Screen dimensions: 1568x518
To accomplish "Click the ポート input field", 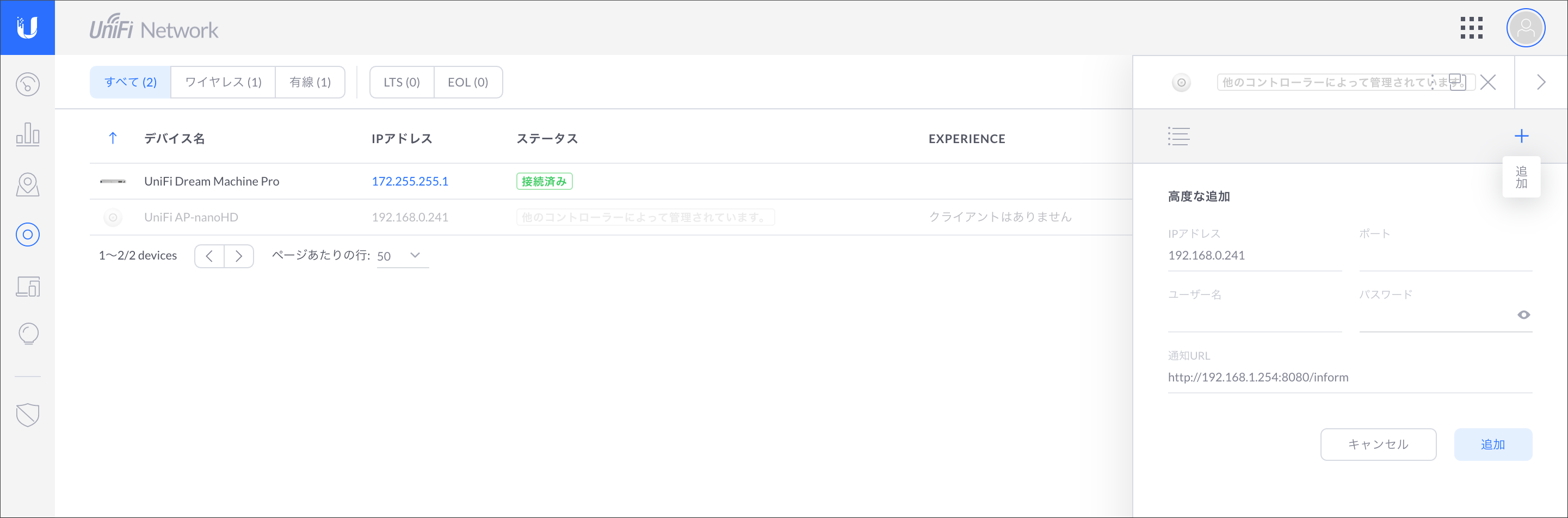I will pos(1446,256).
